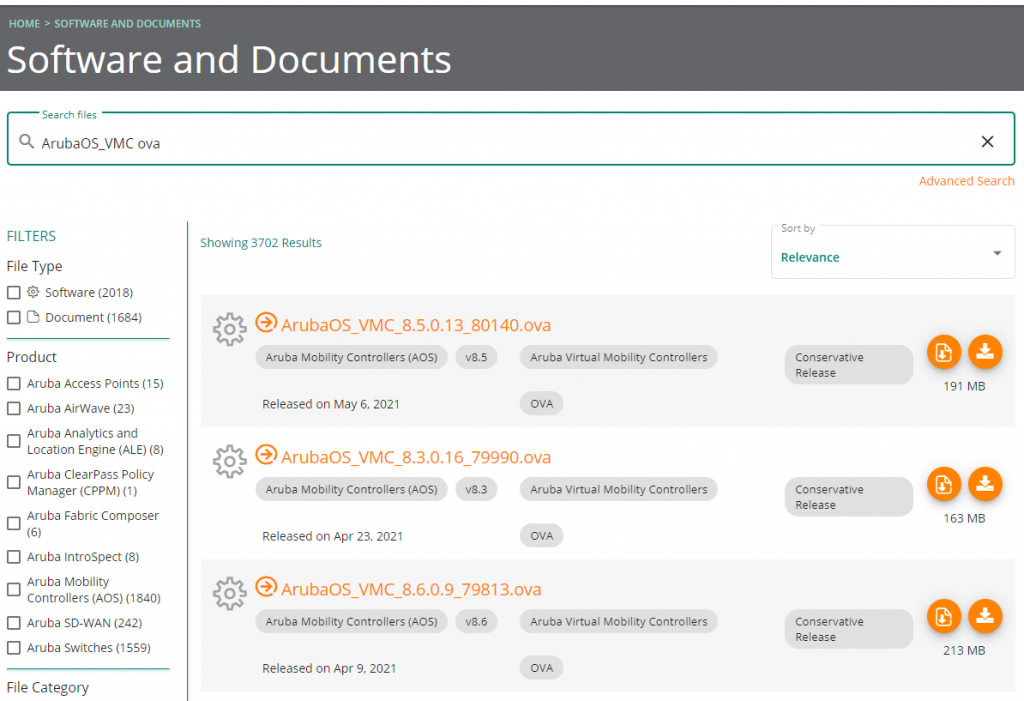Clear the search field with X icon

click(987, 142)
